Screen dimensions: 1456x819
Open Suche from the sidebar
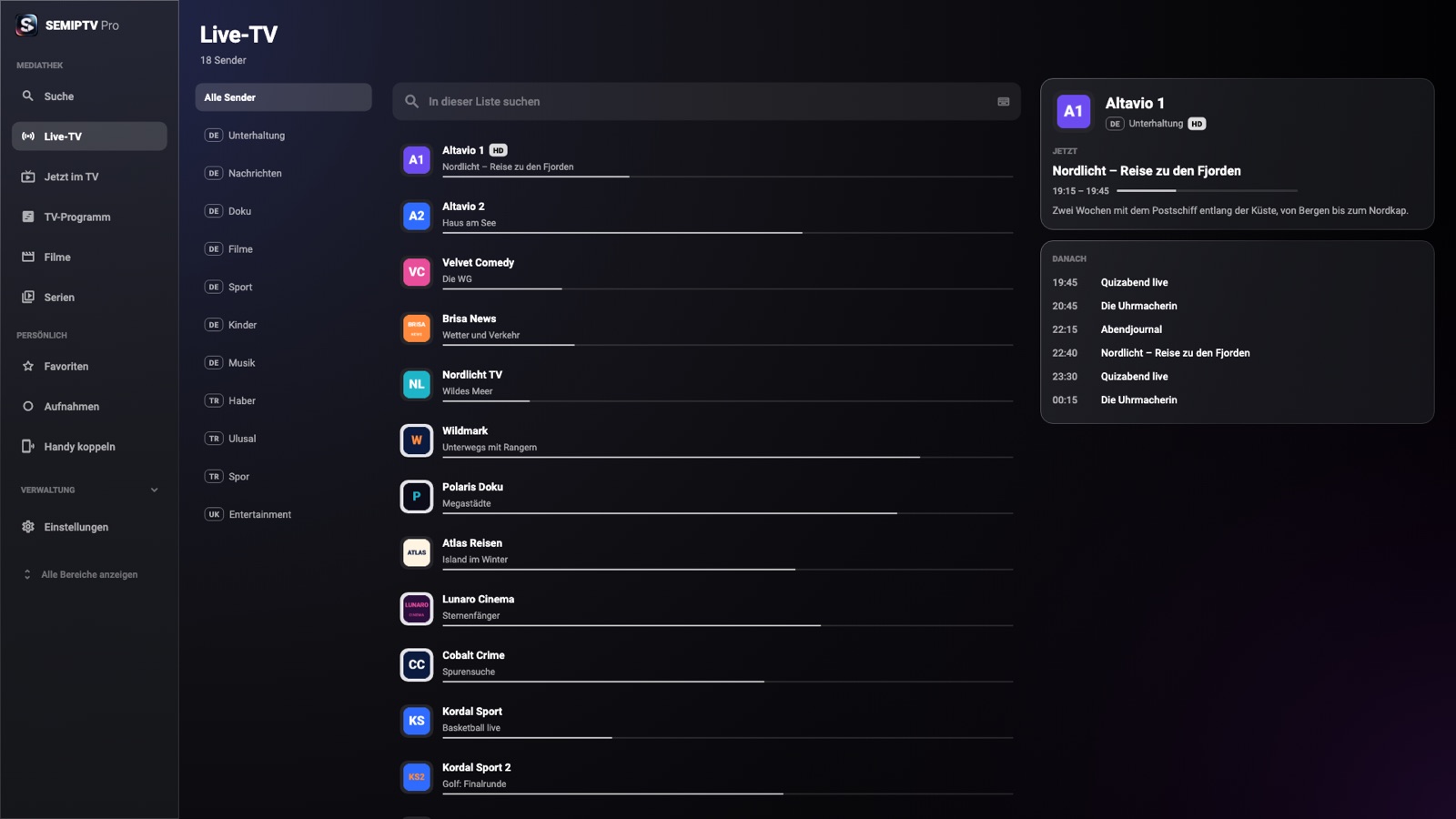[x=89, y=96]
